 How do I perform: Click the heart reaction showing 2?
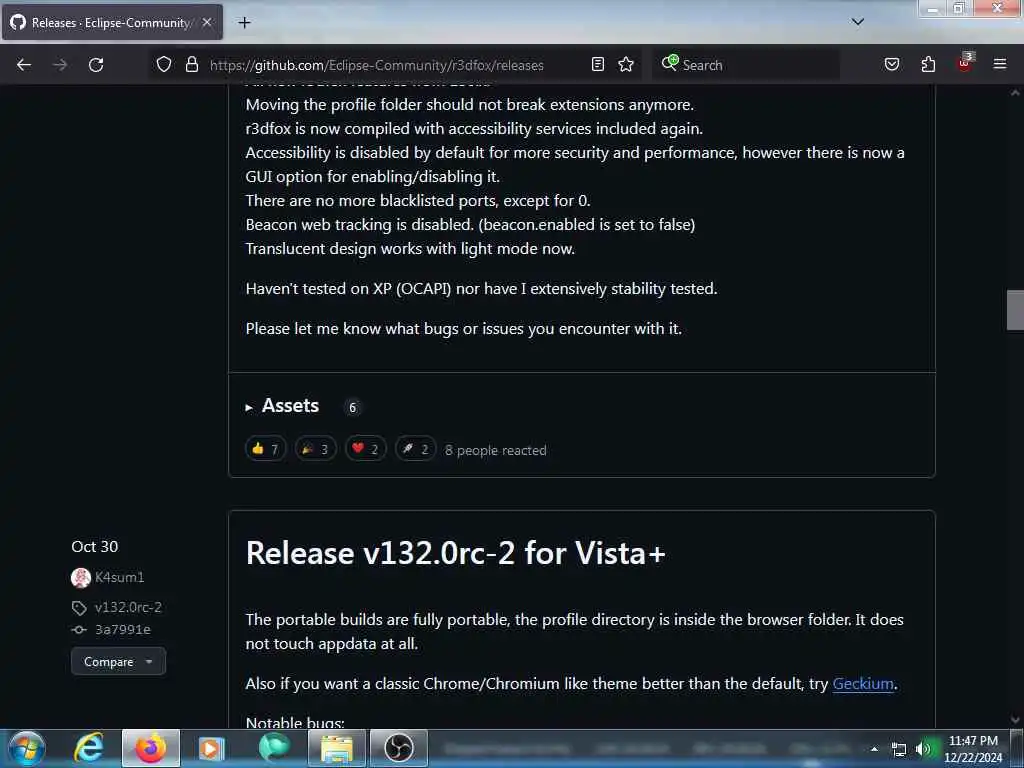point(366,449)
